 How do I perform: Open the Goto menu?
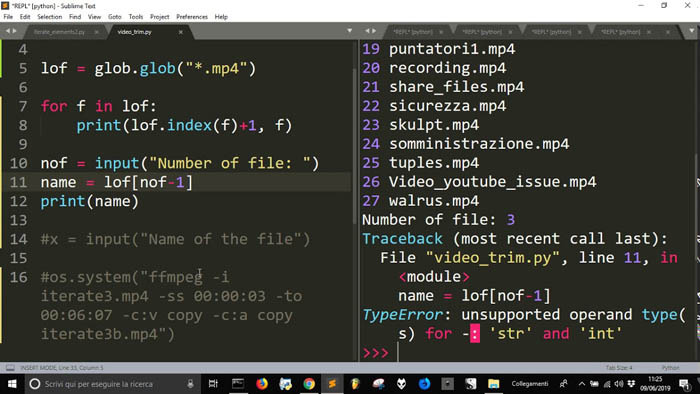[x=115, y=17]
